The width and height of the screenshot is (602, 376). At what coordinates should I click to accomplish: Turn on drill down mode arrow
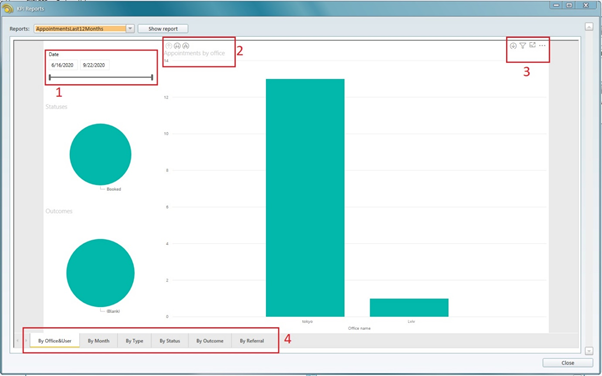[513, 46]
